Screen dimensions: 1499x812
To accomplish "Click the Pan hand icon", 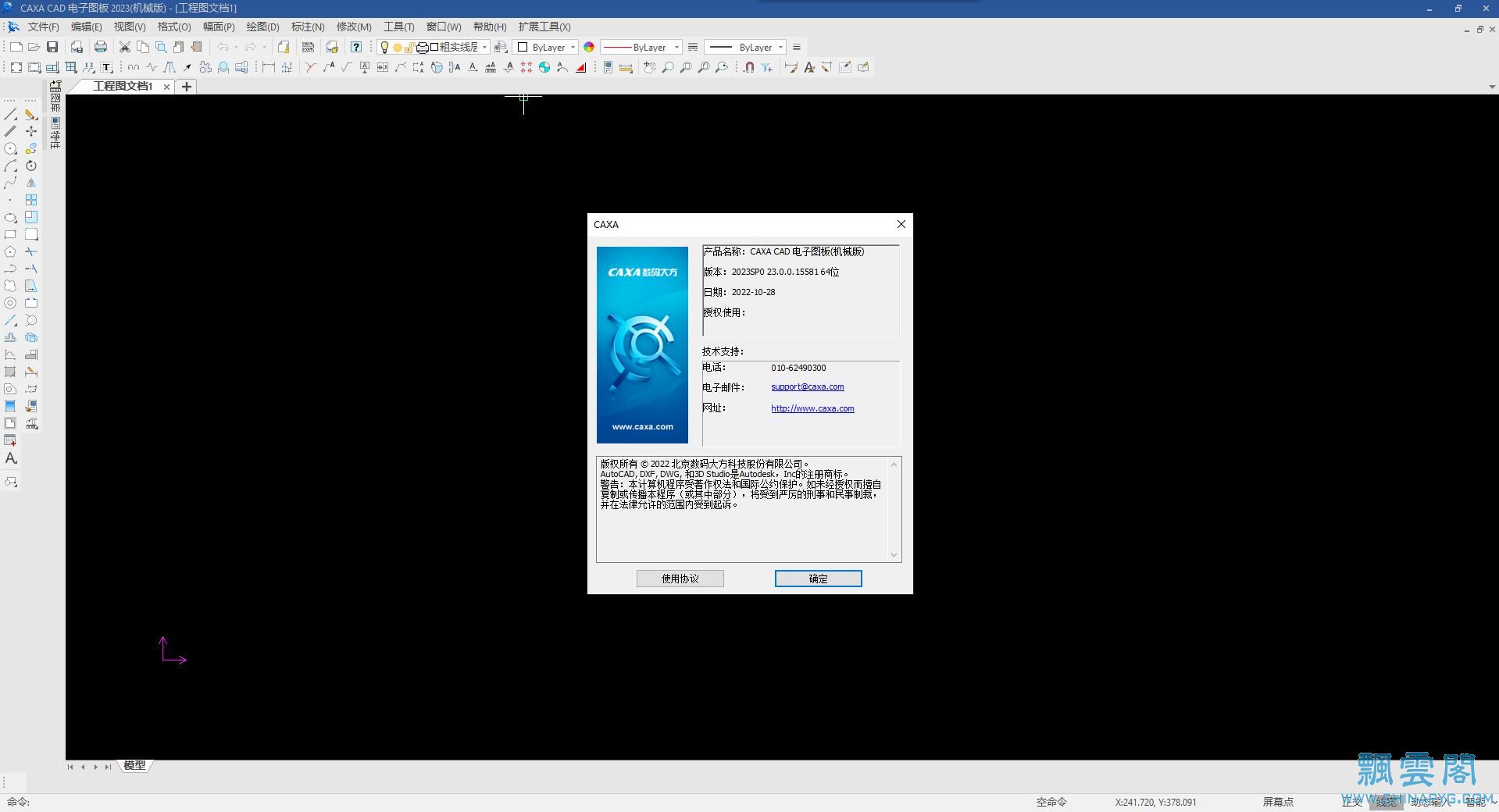I will pyautogui.click(x=649, y=67).
